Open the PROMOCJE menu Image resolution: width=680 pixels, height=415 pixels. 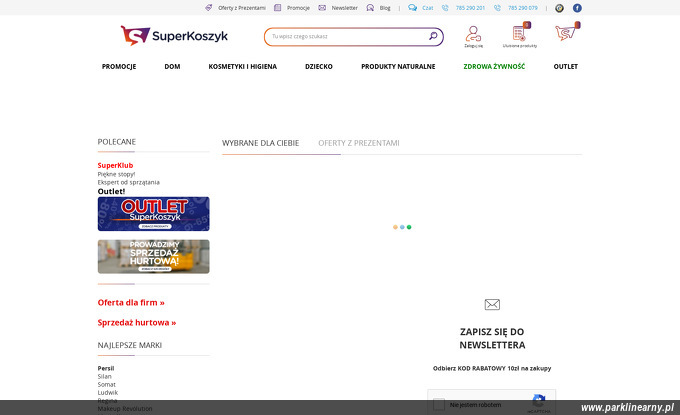(119, 66)
